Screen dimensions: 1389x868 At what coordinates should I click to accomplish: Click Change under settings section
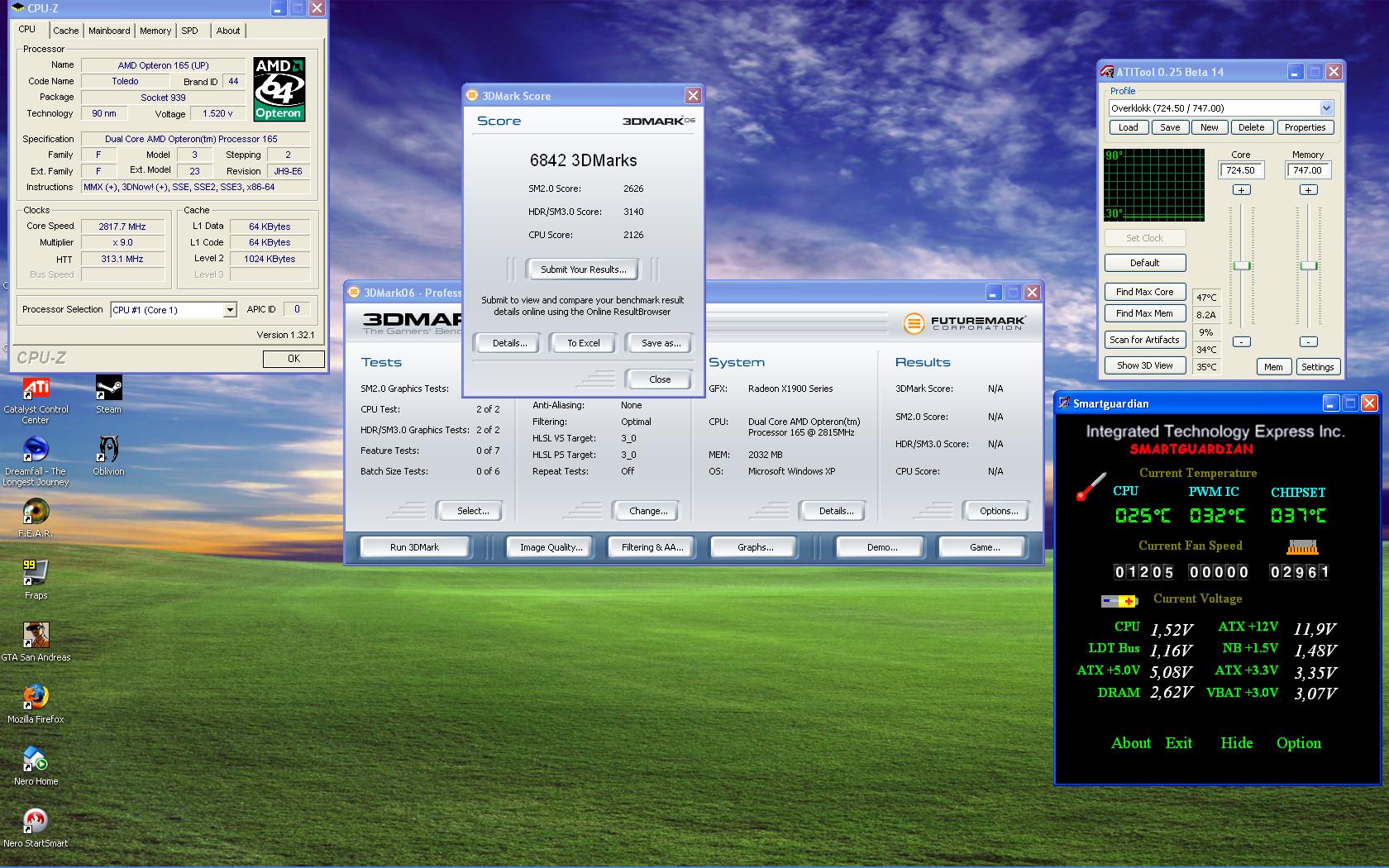click(x=648, y=511)
